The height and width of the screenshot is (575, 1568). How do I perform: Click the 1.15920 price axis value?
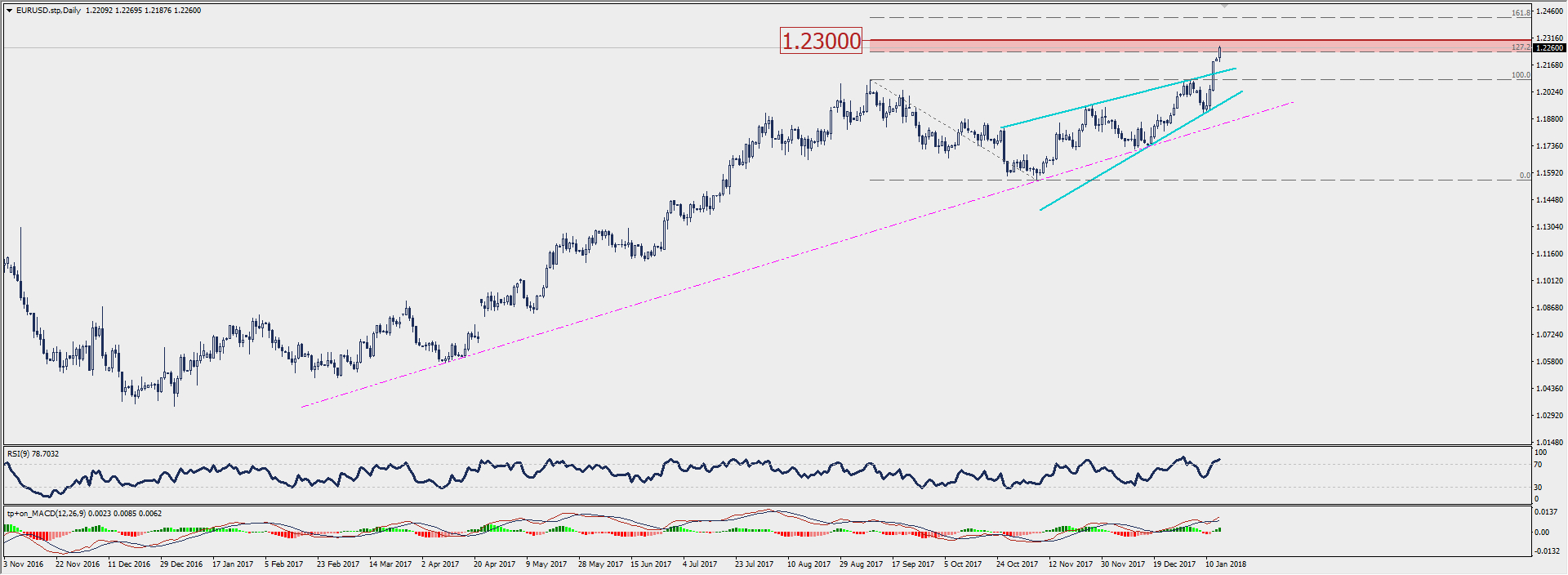pos(1550,173)
